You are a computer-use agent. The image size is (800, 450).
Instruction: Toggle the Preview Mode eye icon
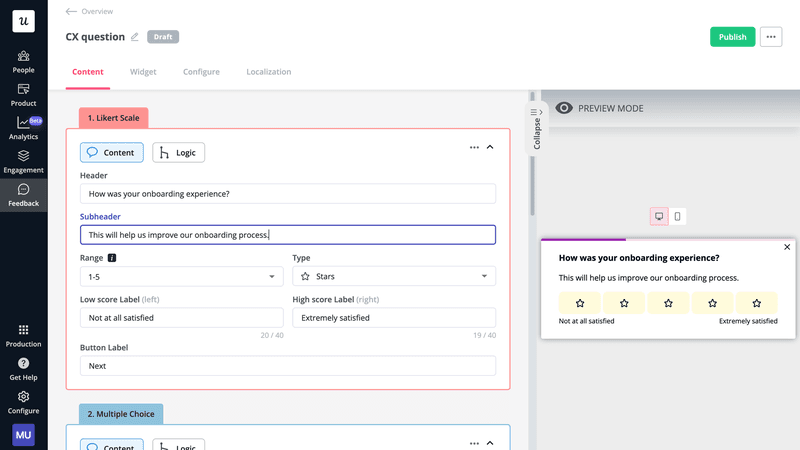click(x=564, y=108)
